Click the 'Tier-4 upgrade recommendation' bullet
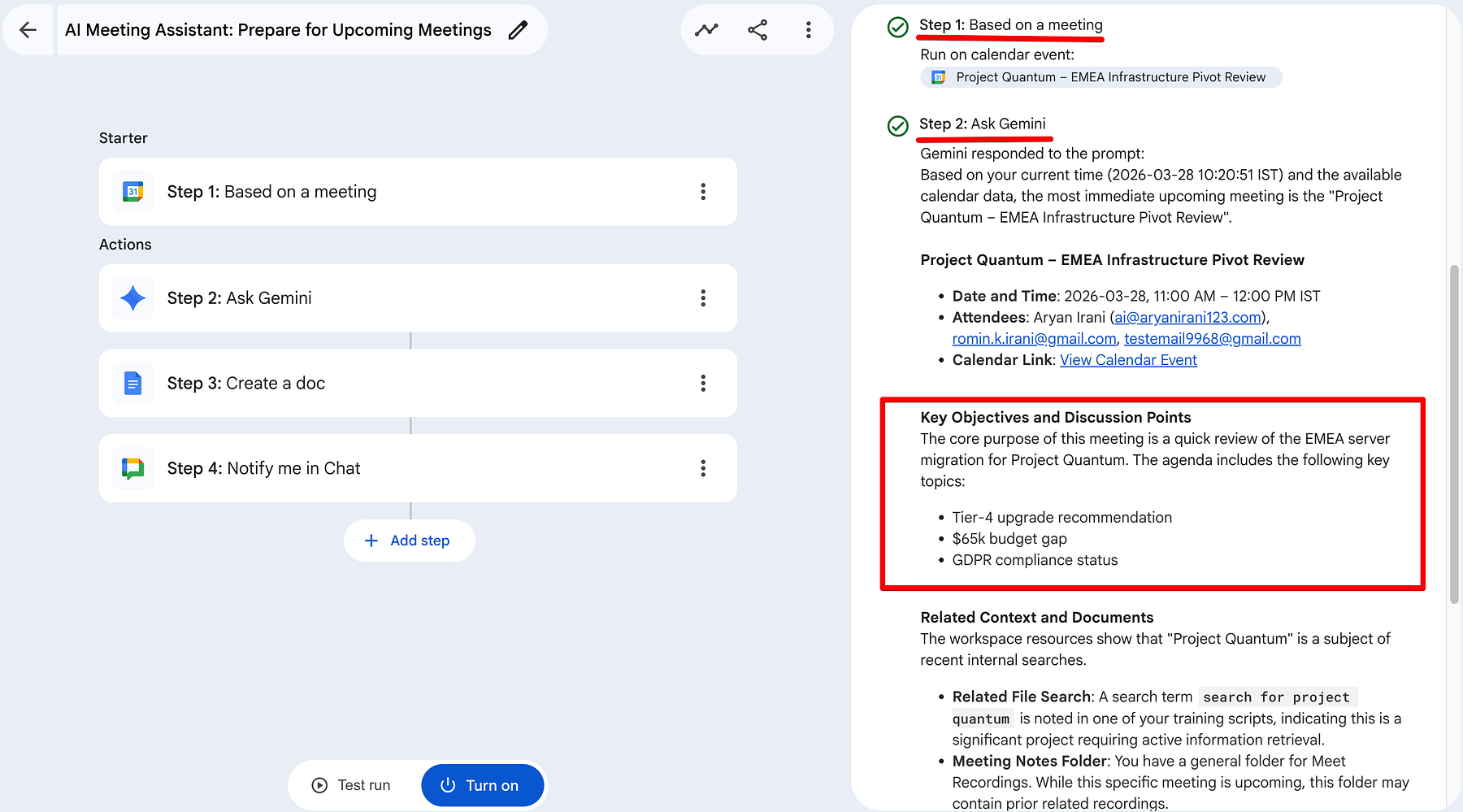1463x812 pixels. point(1062,518)
